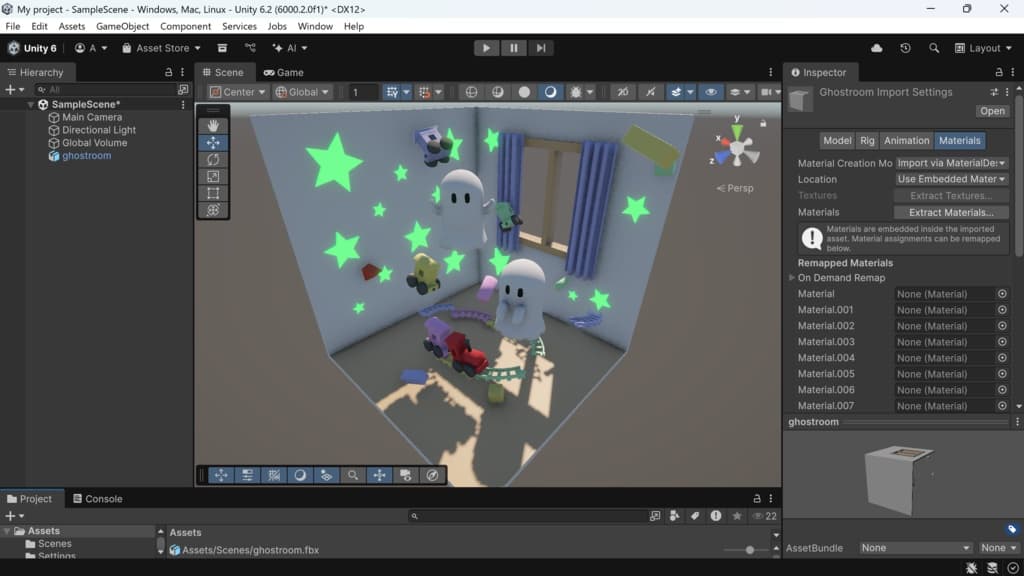Open the Layout dropdown
The image size is (1024, 576).
978,48
